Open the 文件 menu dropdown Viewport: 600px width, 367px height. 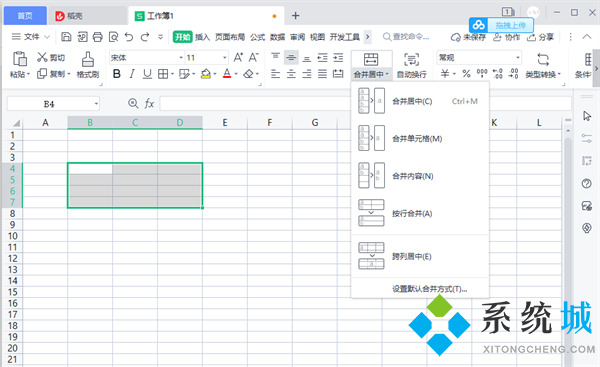(31, 37)
